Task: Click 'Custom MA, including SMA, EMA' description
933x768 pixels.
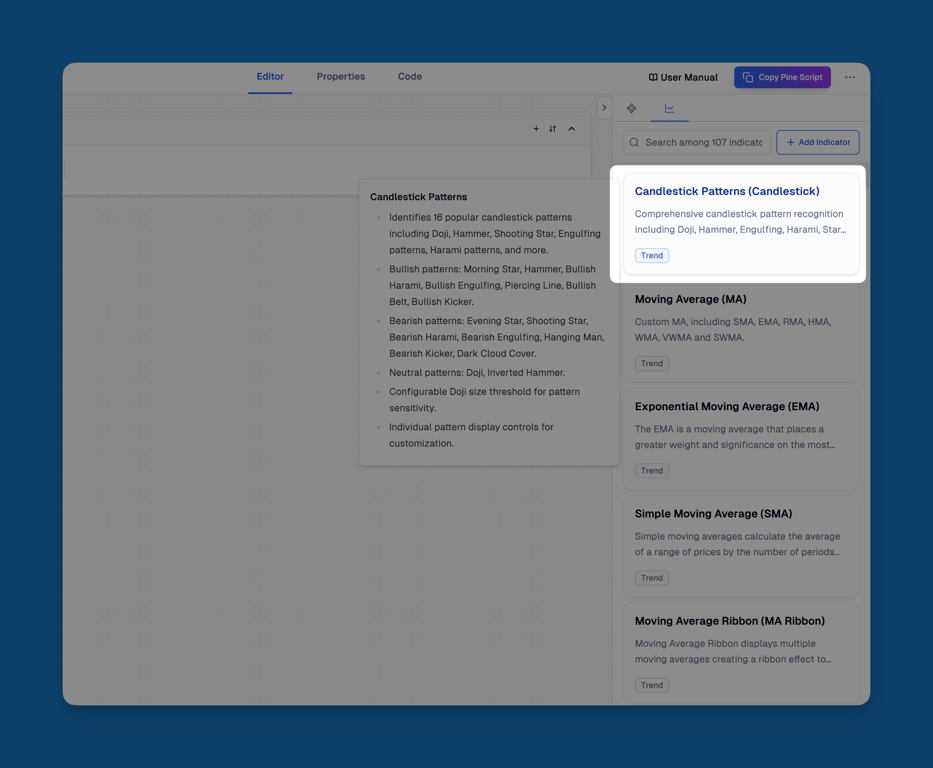Action: [x=732, y=330]
